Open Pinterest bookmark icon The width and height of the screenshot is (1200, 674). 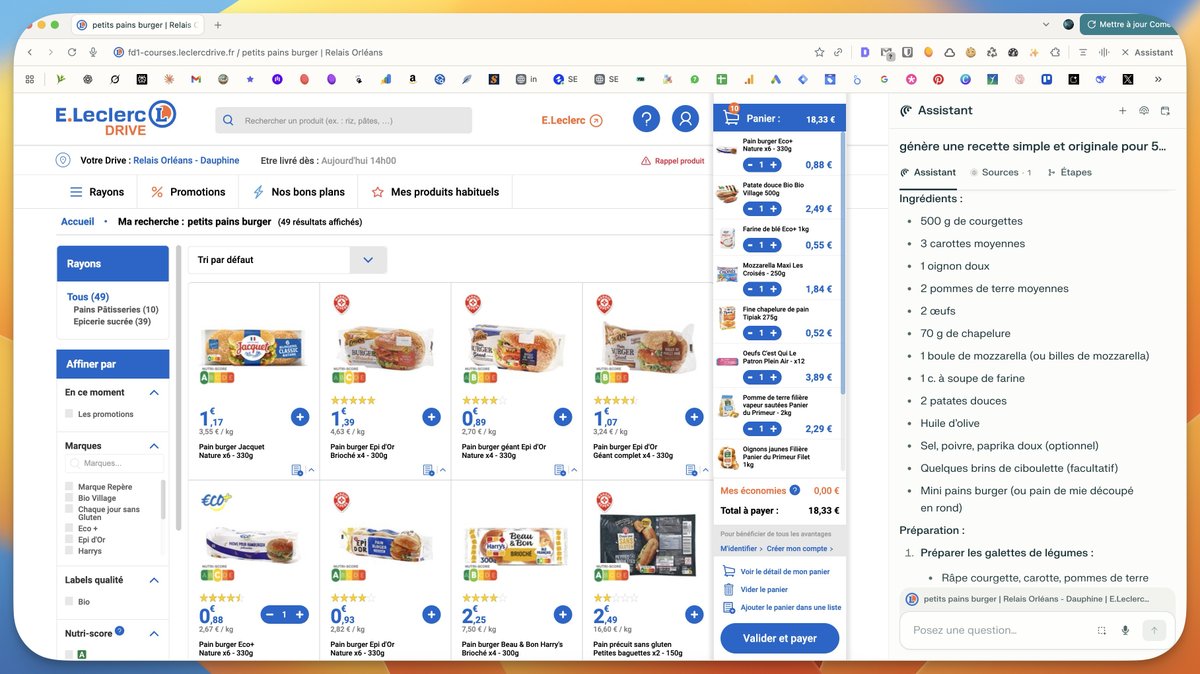[938, 79]
